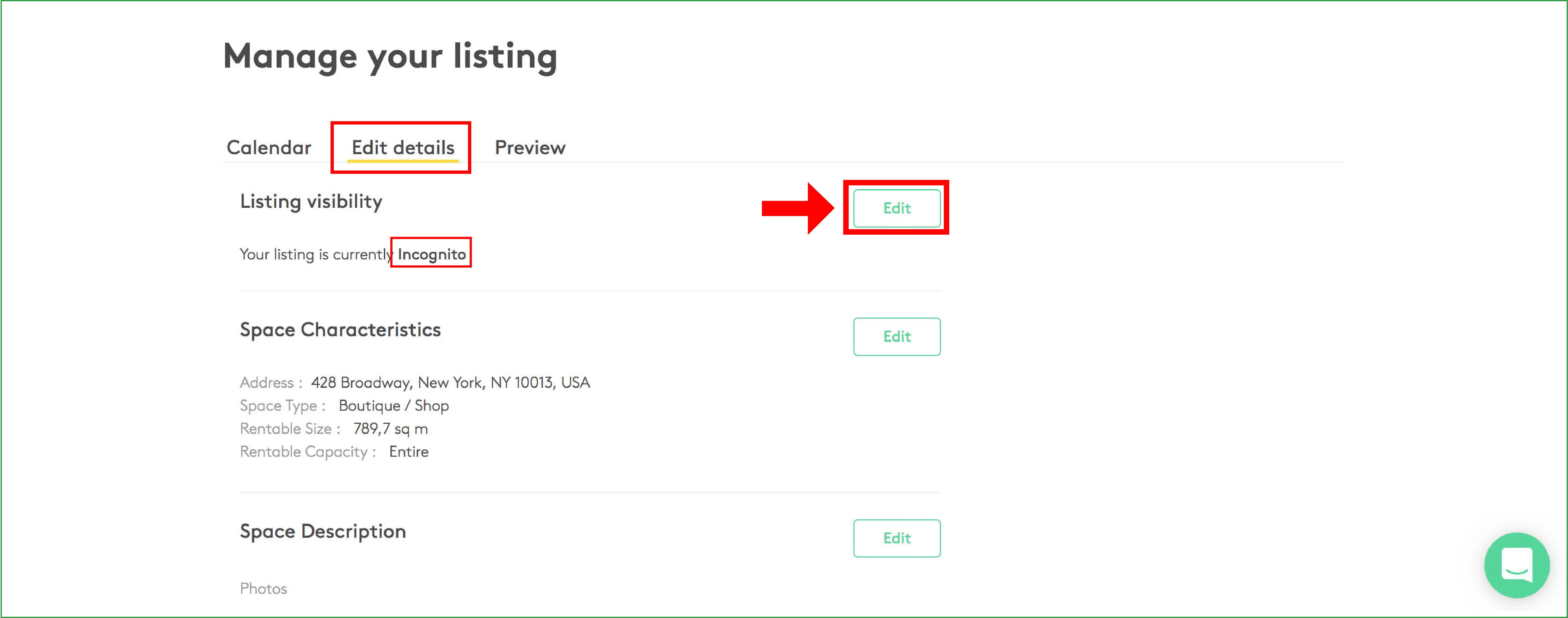The height and width of the screenshot is (618, 1568).
Task: Click Edit button for Listing visibility
Action: (x=896, y=208)
